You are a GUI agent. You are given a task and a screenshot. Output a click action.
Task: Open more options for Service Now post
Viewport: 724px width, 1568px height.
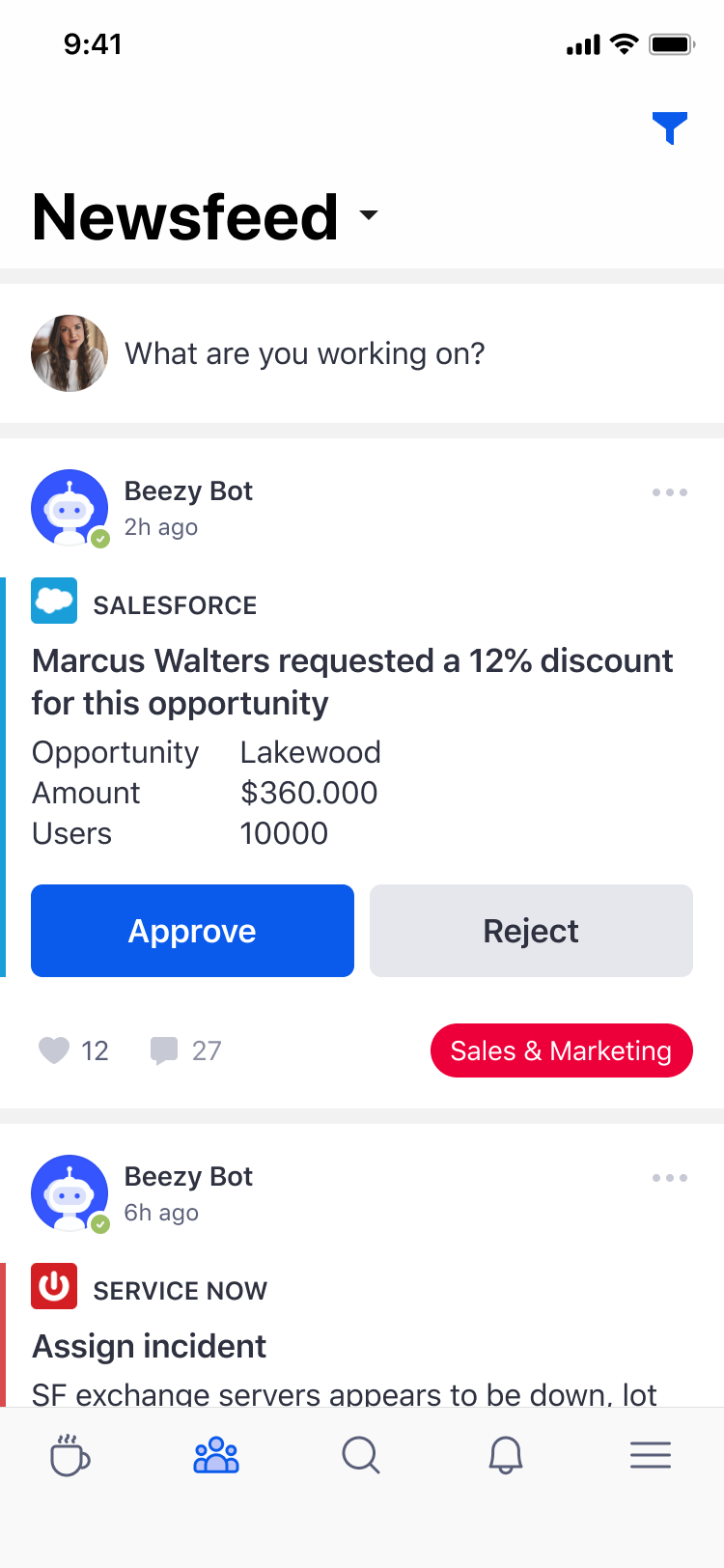point(669,1178)
